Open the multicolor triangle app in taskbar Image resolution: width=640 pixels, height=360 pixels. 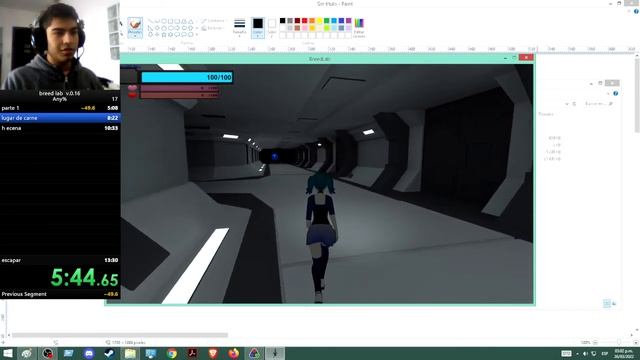254,353
